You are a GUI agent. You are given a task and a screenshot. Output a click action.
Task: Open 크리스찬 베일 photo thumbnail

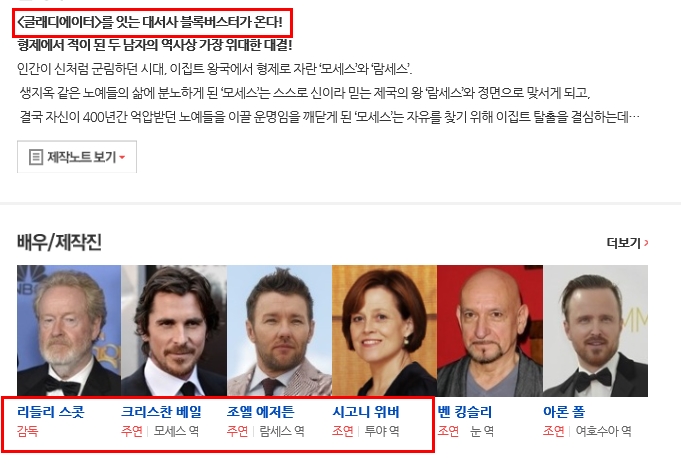click(x=174, y=331)
